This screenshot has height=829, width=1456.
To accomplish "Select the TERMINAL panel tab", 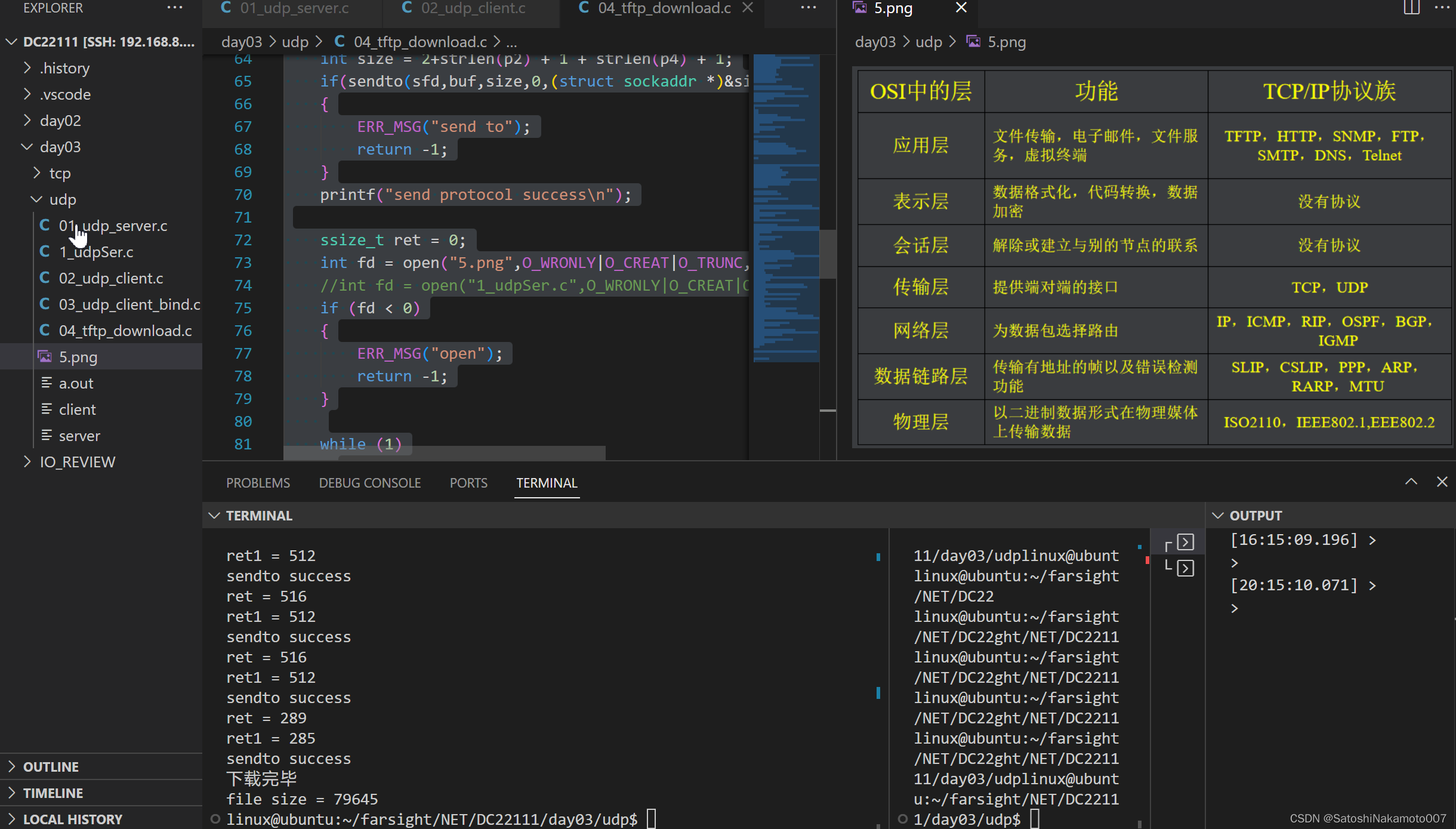I will pyautogui.click(x=547, y=483).
